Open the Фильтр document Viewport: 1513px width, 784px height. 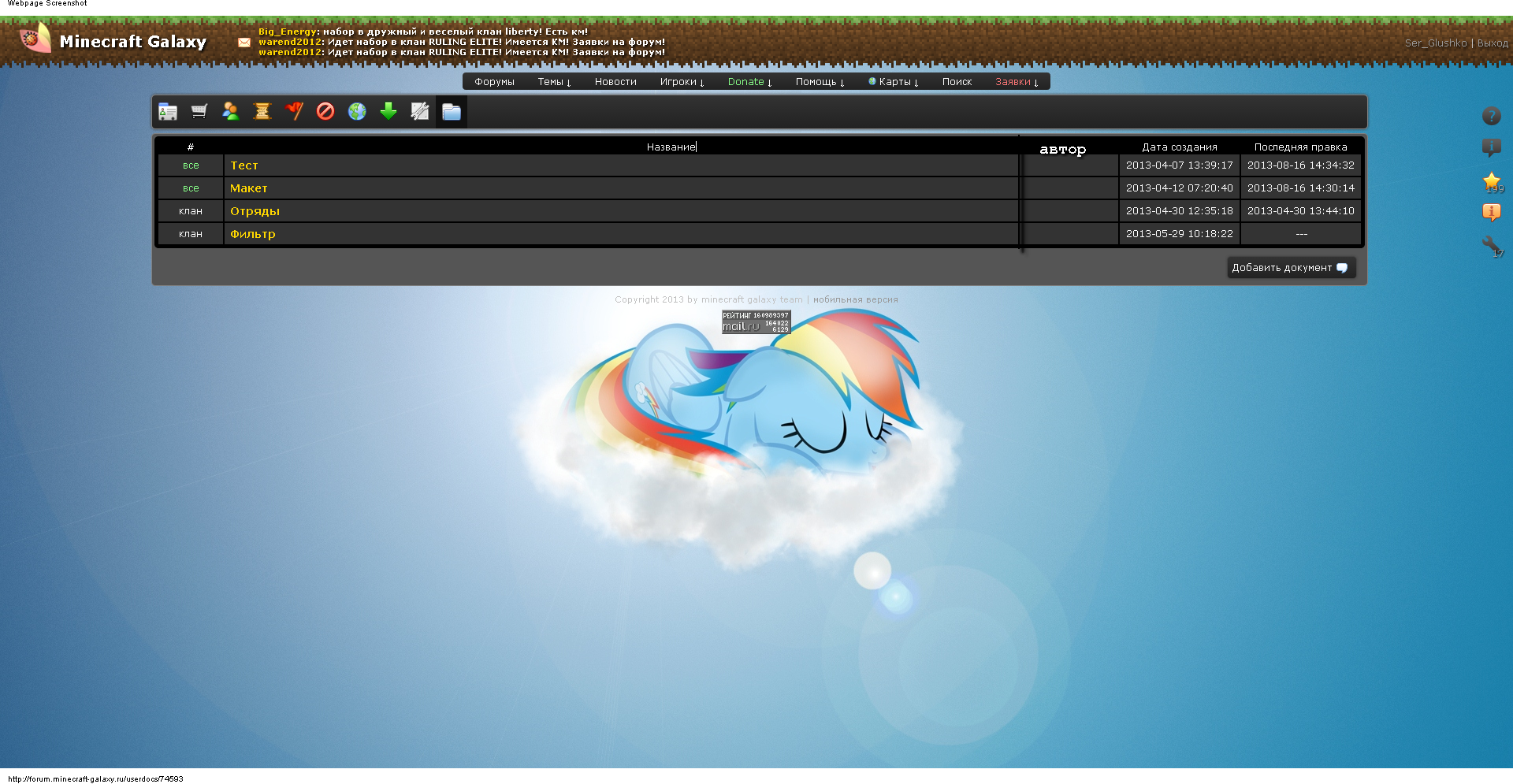(253, 234)
